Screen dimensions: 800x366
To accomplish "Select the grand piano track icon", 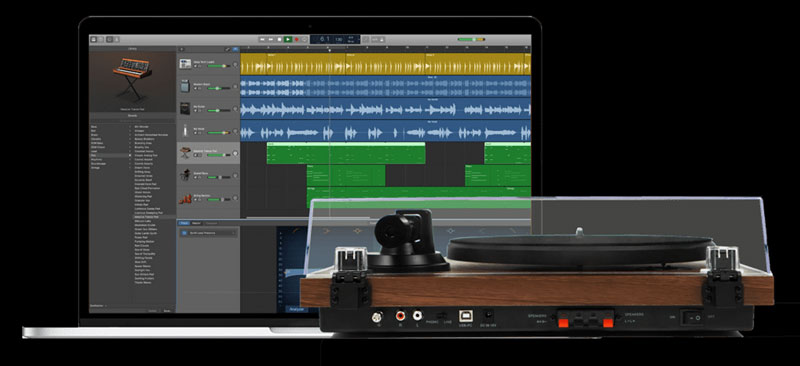I will (185, 175).
